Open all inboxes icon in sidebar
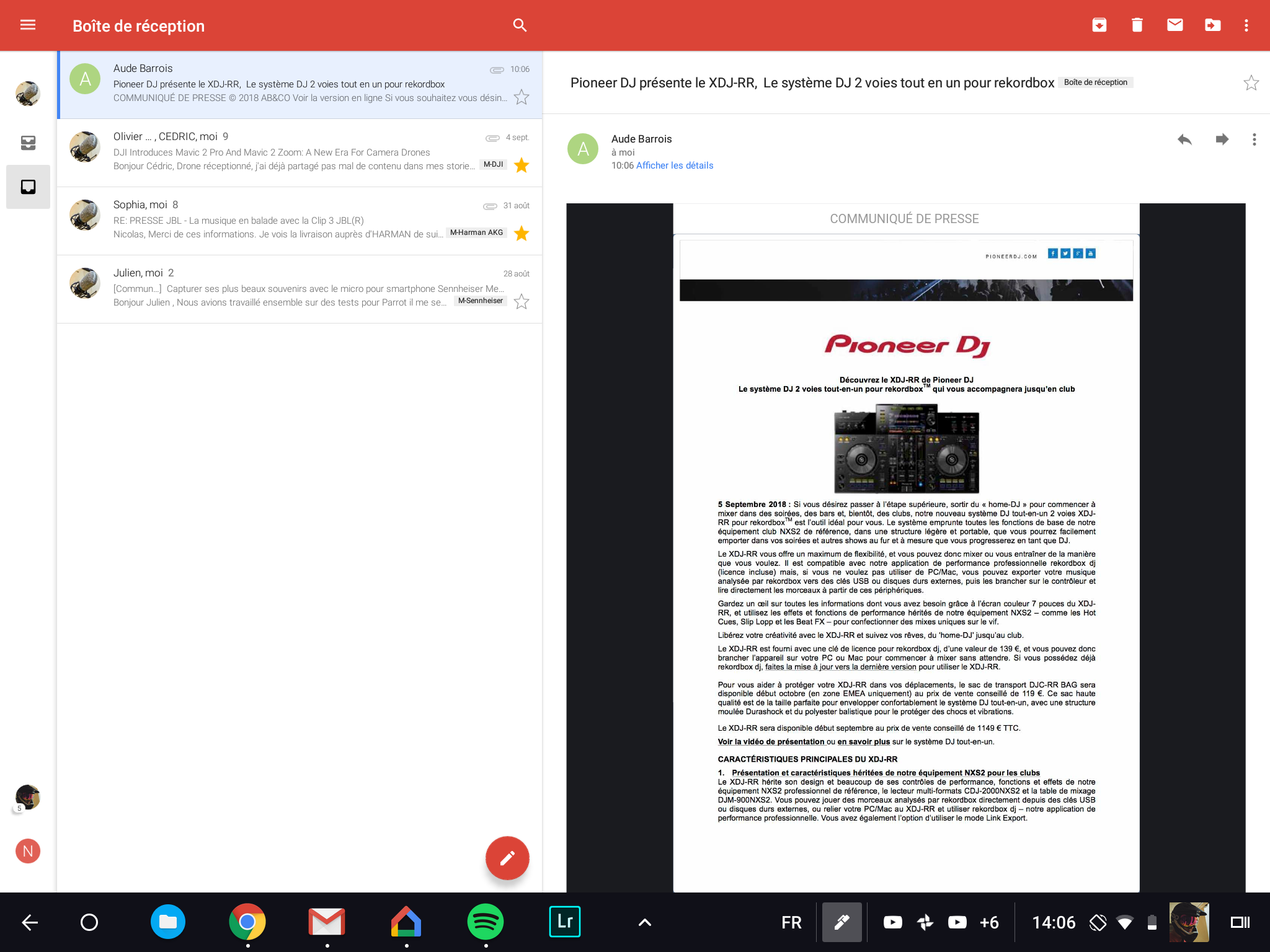 click(28, 143)
